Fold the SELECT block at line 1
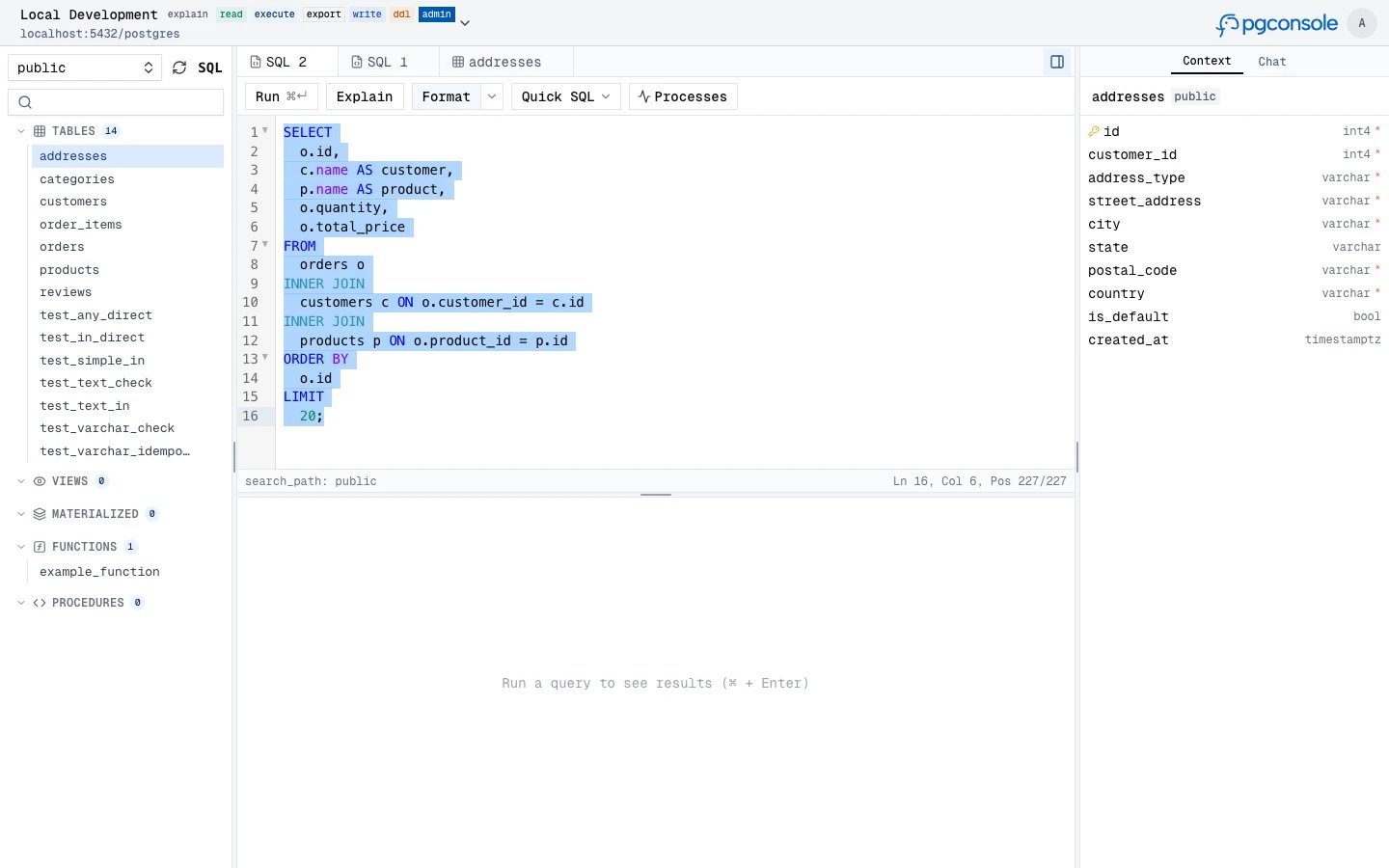The image size is (1389, 868). 265,130
